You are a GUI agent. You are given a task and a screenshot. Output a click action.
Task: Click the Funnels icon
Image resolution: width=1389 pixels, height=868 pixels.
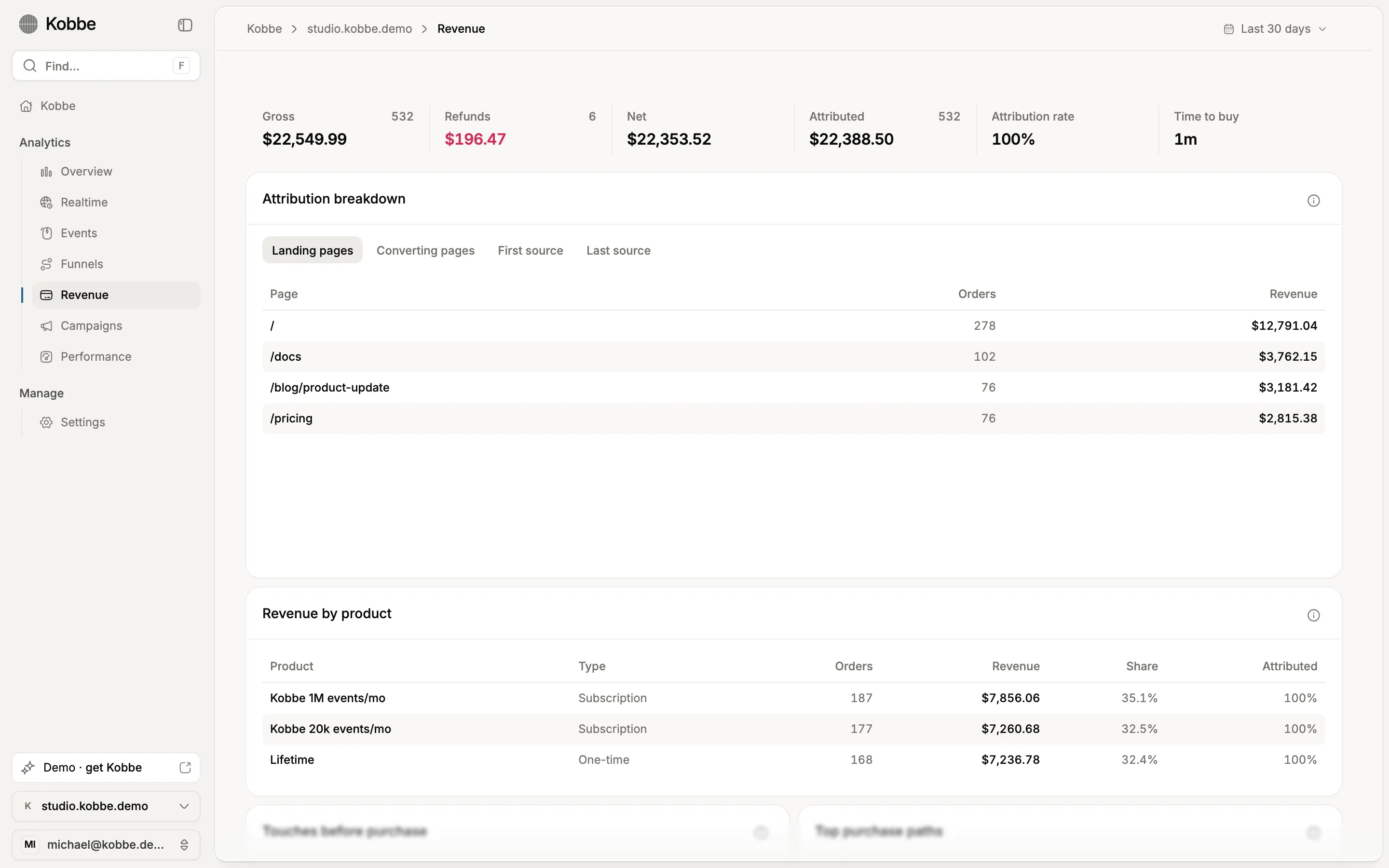[46, 264]
